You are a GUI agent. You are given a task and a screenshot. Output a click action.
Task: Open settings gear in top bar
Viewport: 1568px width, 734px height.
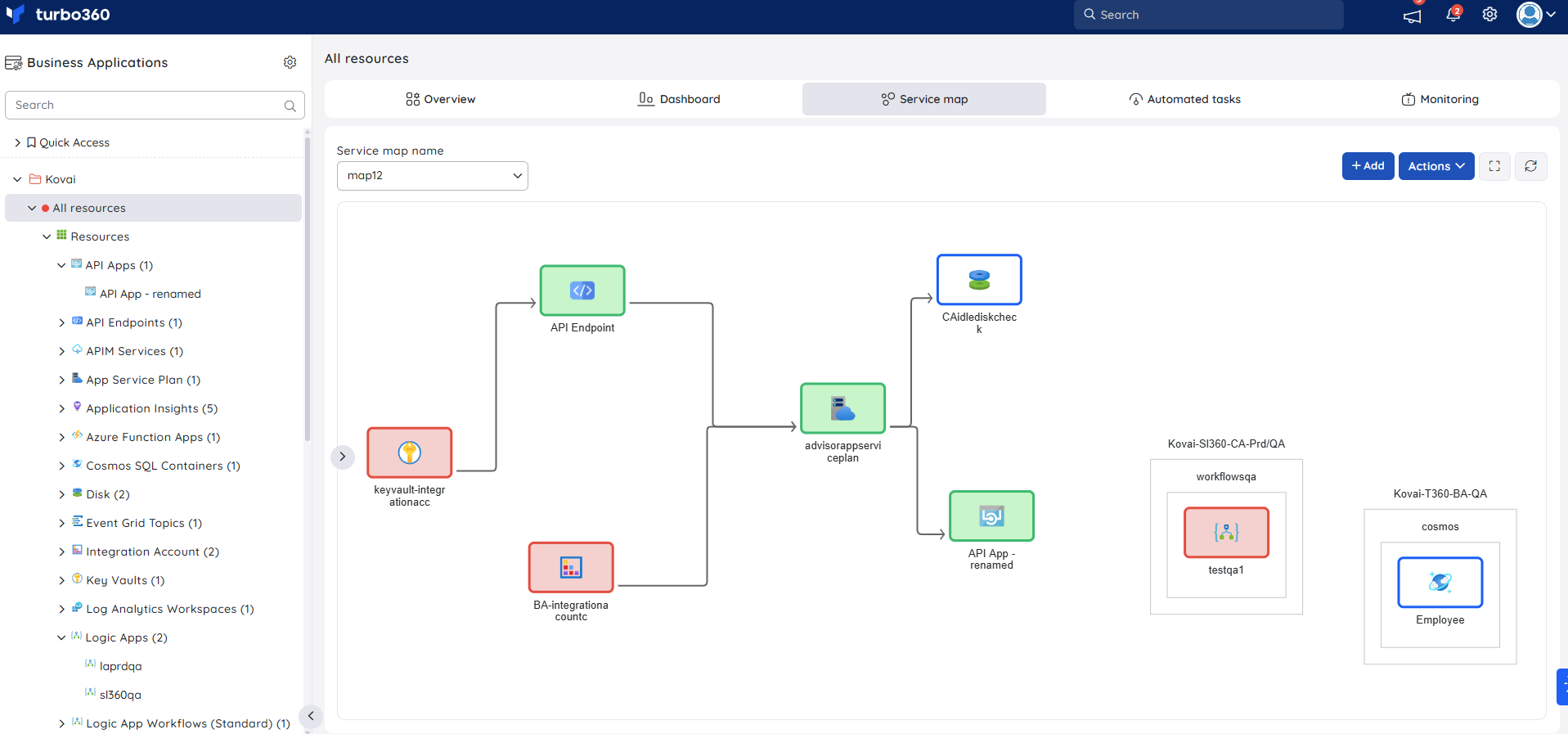click(1489, 15)
